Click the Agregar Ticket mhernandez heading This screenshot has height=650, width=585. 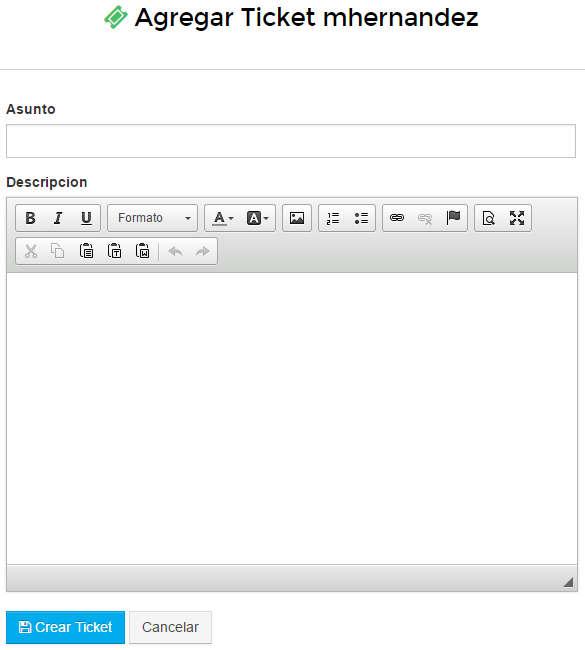pos(306,18)
